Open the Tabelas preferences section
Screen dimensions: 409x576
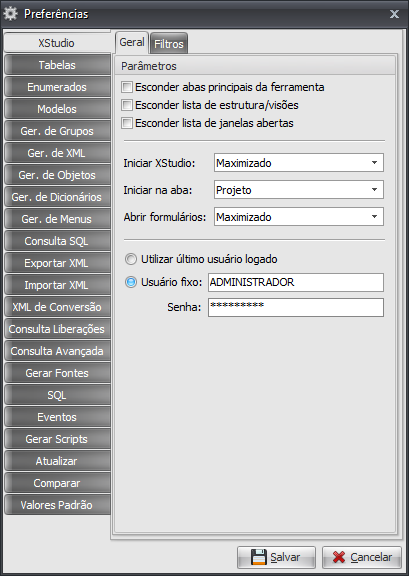(x=57, y=65)
